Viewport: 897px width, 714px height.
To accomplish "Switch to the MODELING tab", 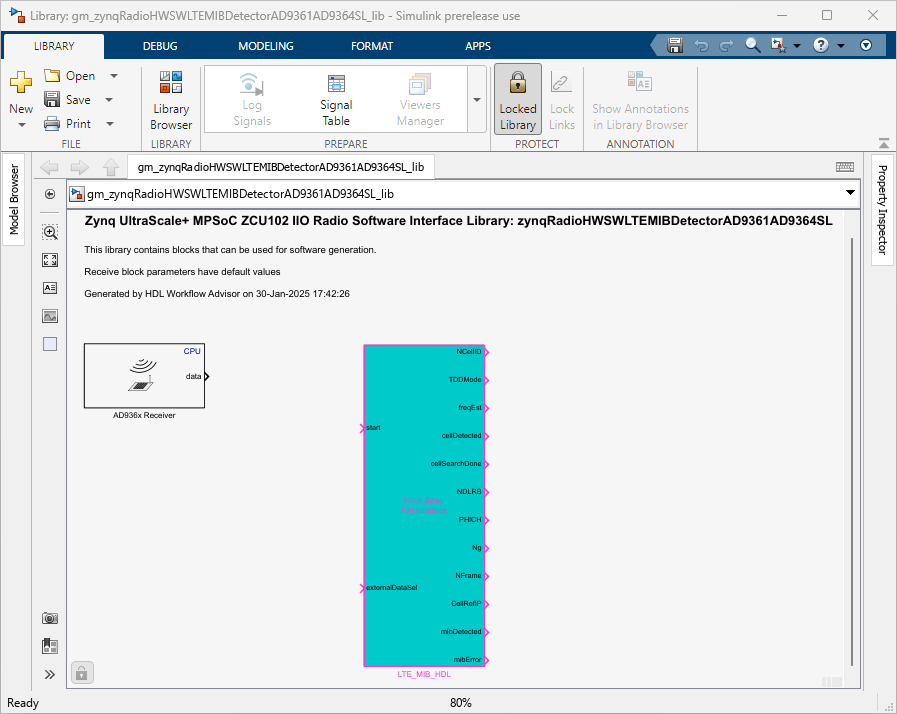I will (x=266, y=46).
